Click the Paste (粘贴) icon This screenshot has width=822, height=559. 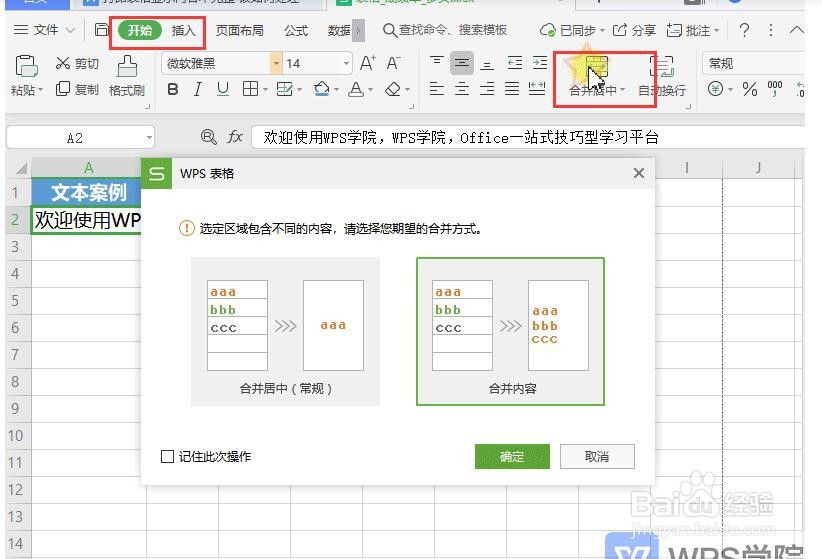pyautogui.click(x=26, y=66)
